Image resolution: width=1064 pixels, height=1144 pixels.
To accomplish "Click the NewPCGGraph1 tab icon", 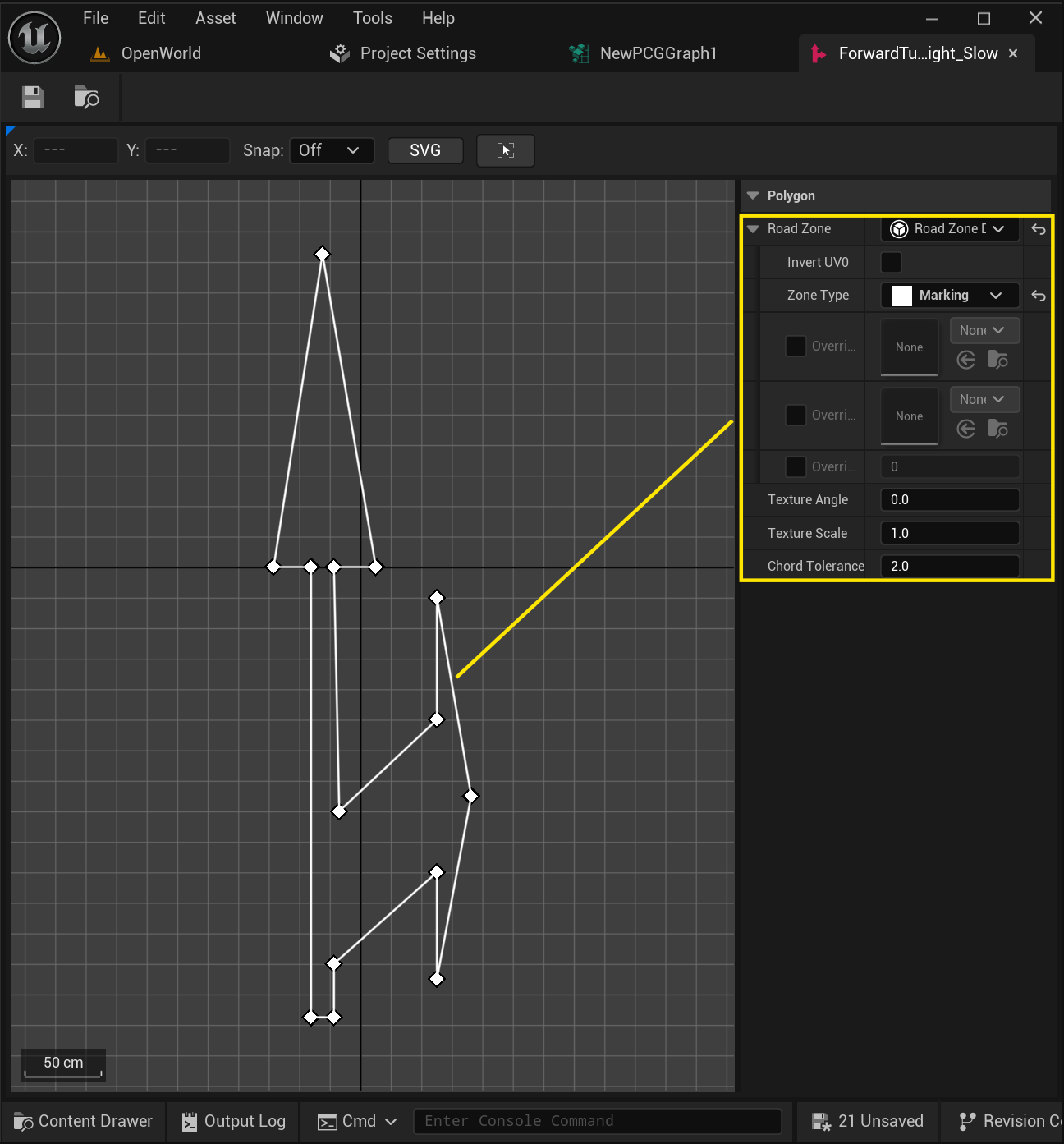I will 579,54.
